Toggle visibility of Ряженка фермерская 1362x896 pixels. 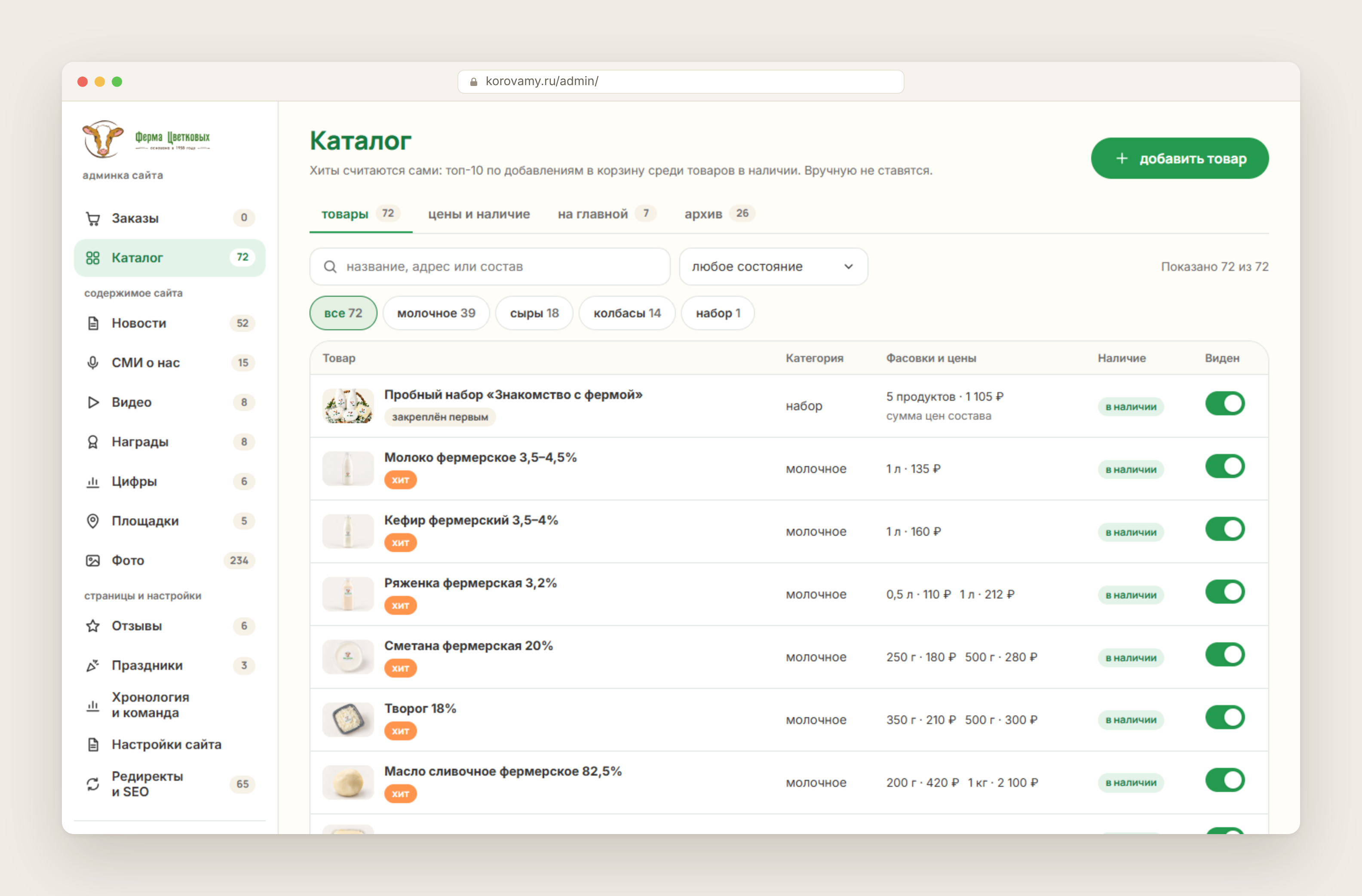pyautogui.click(x=1225, y=592)
